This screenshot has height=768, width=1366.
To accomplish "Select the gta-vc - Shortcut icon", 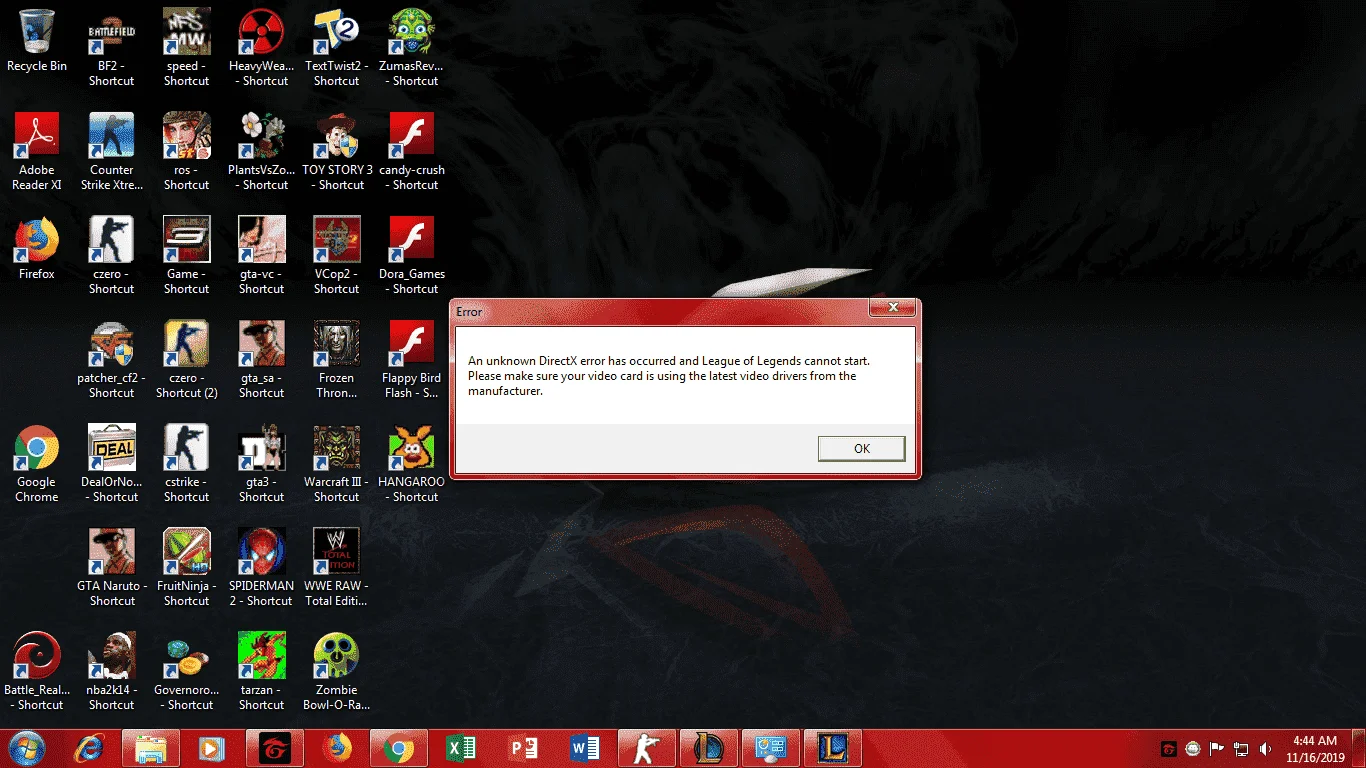I will coord(261,256).
